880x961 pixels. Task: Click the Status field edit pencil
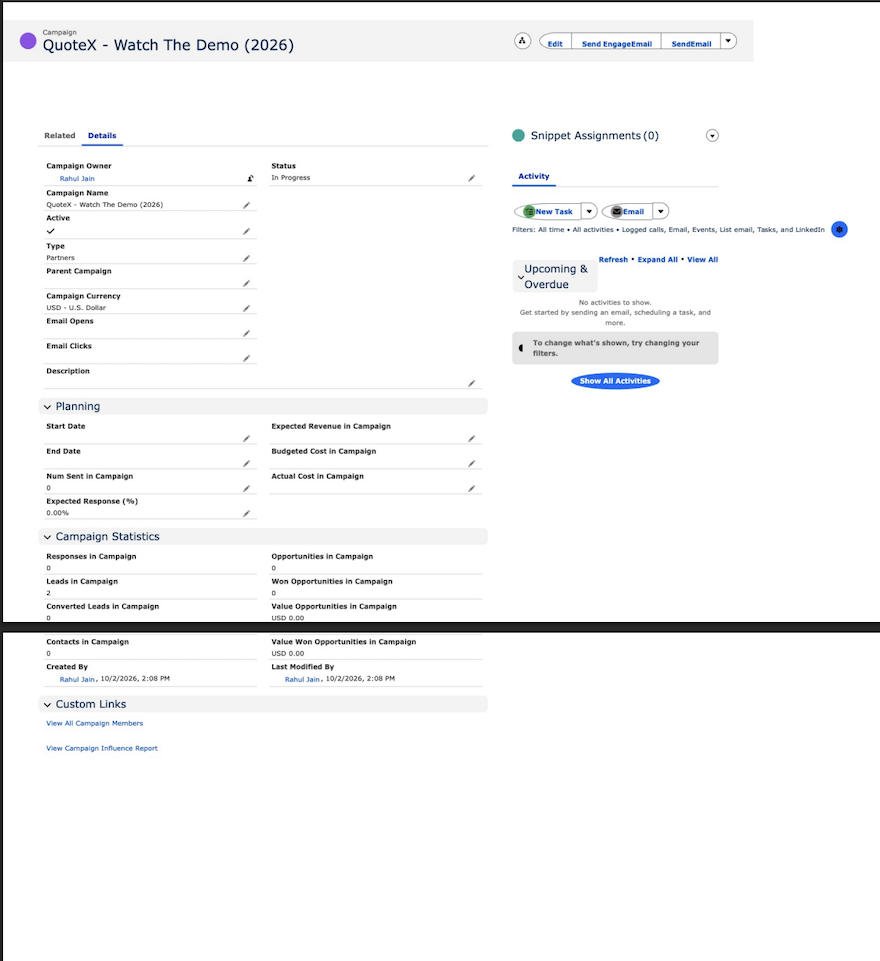471,178
